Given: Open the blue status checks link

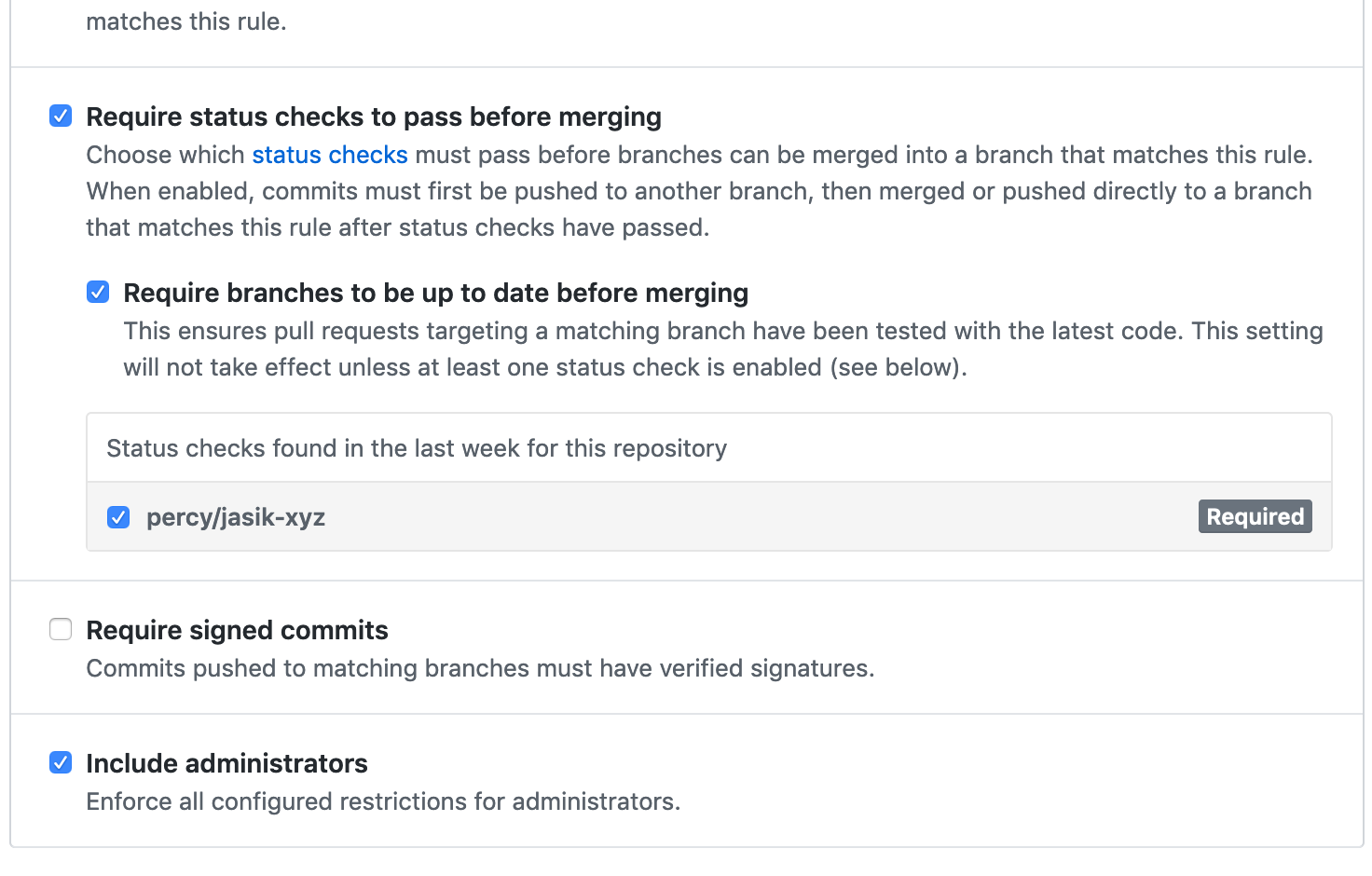Looking at the screenshot, I should pos(330,155).
